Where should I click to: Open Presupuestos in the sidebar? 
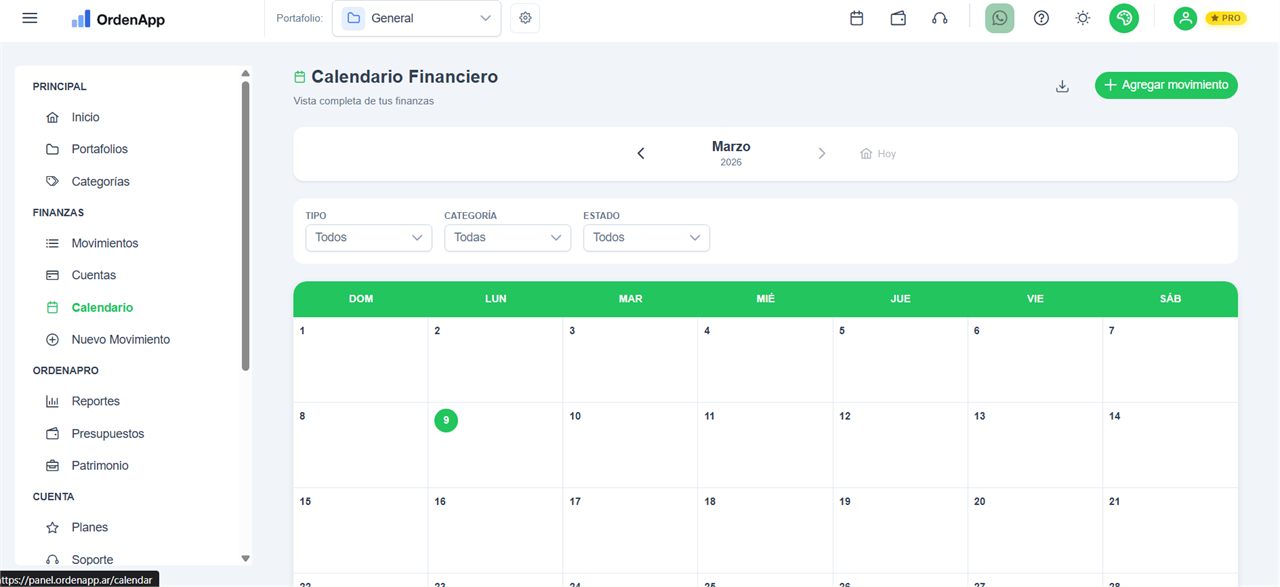(x=107, y=434)
